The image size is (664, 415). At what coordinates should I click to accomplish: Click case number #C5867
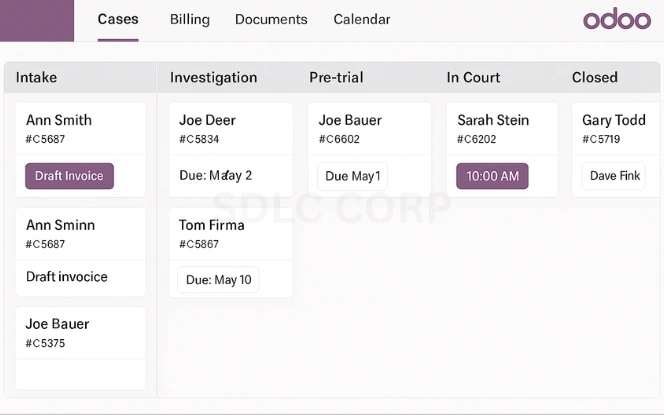[x=199, y=244]
